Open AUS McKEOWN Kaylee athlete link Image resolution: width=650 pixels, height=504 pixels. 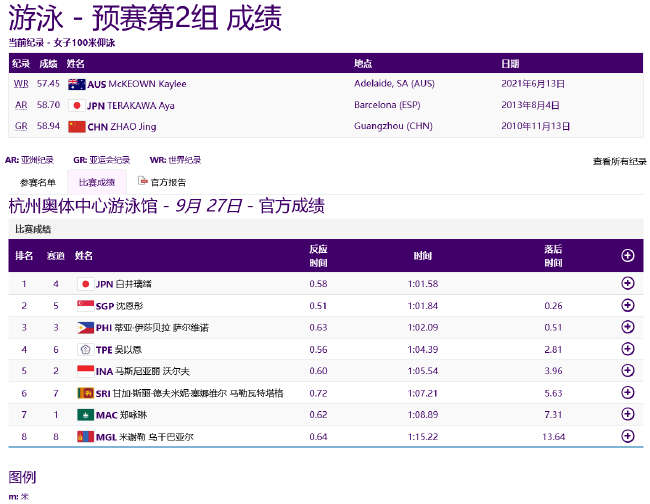(x=137, y=84)
